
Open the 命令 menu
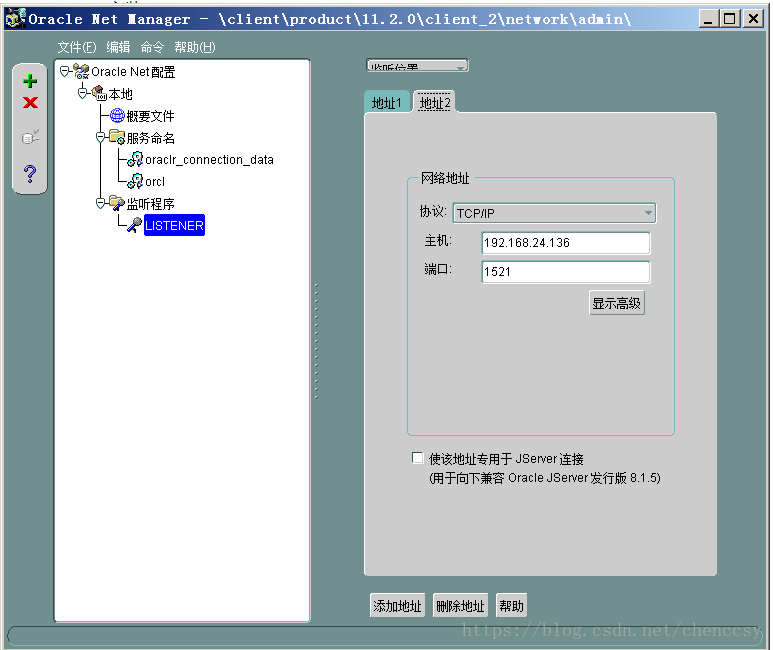click(x=152, y=48)
